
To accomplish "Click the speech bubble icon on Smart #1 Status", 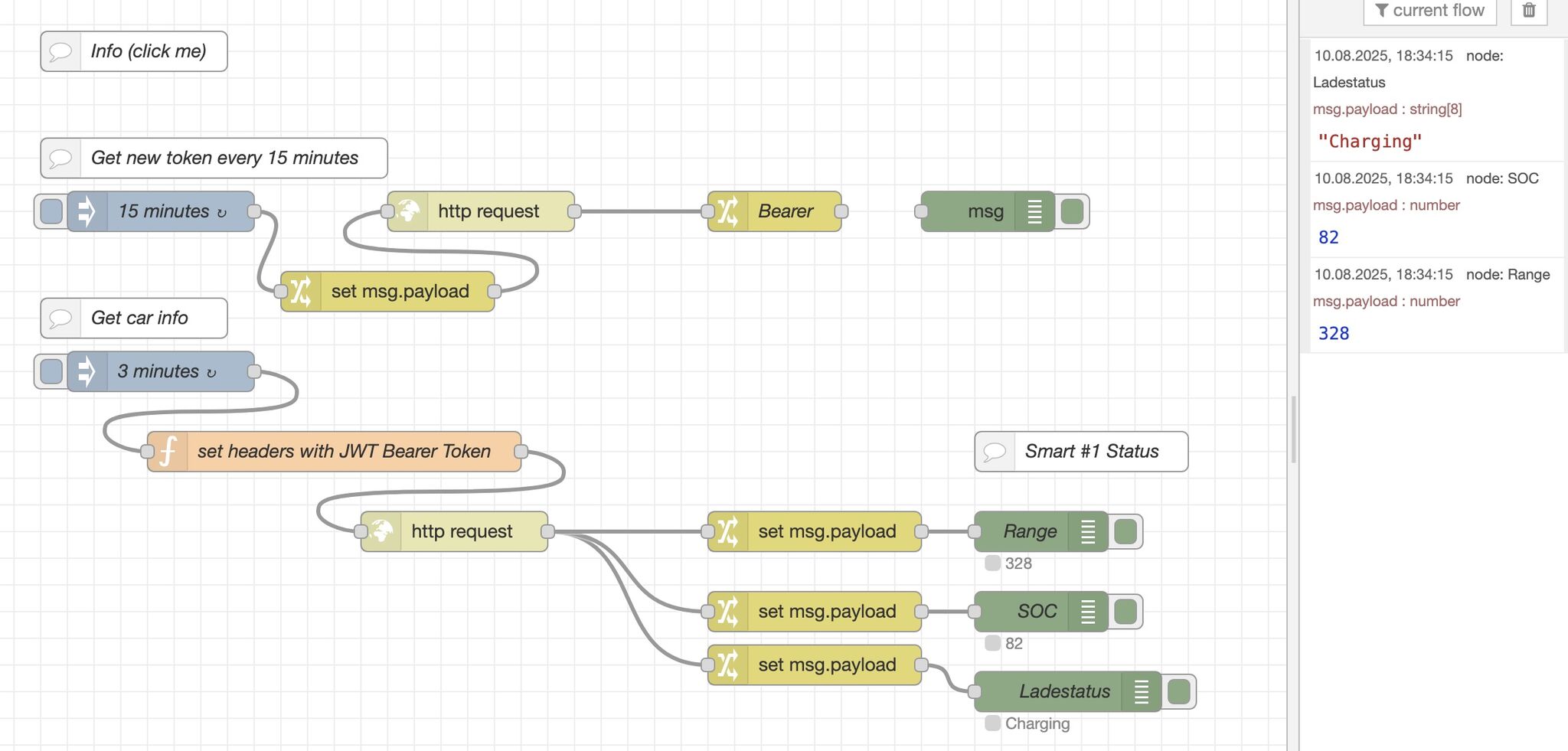I will click(x=995, y=452).
